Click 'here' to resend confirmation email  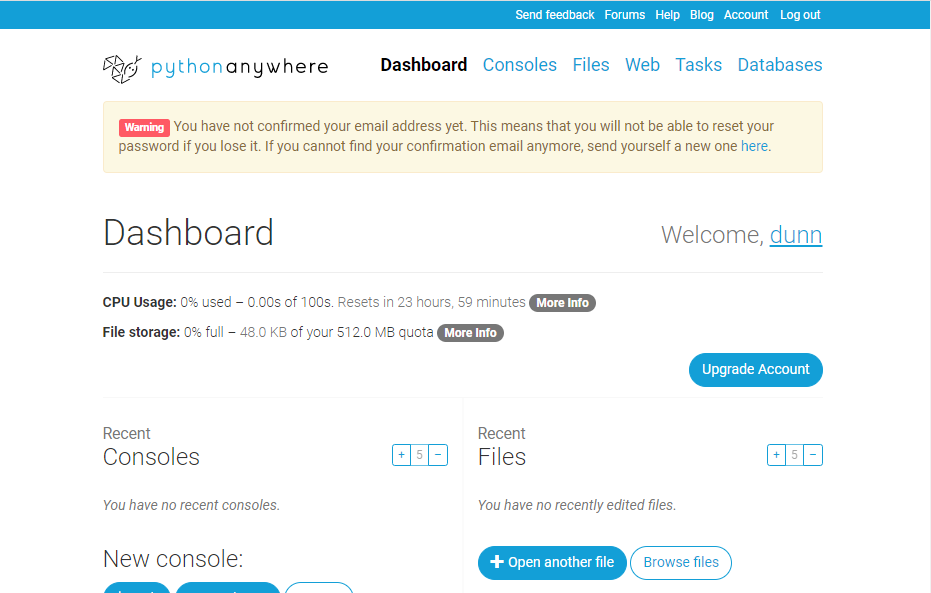pos(754,146)
